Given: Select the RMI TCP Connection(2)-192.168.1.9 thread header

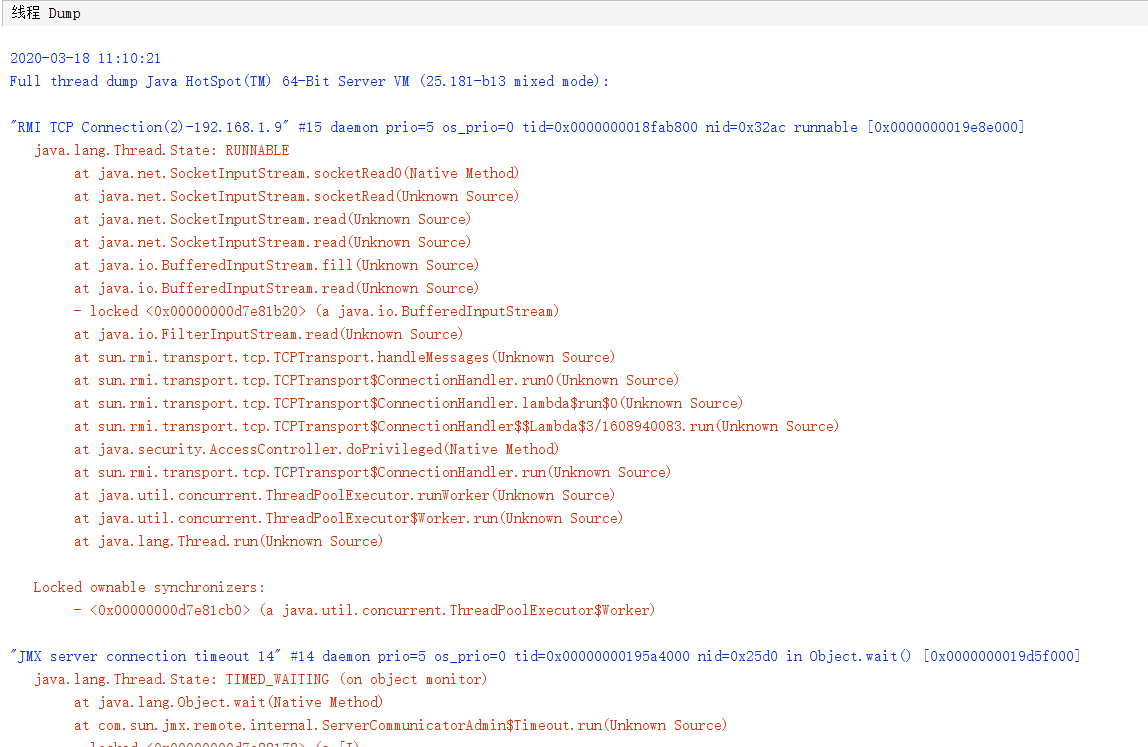Looking at the screenshot, I should (x=200, y=126).
